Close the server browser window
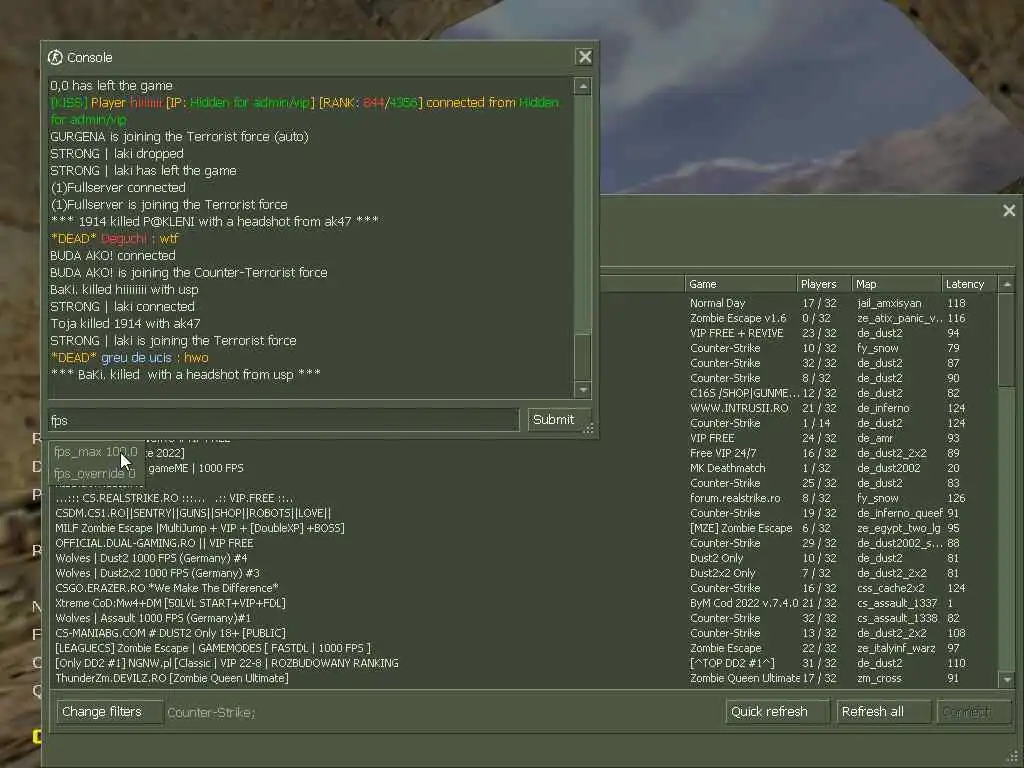The height and width of the screenshot is (768, 1024). 1009,210
